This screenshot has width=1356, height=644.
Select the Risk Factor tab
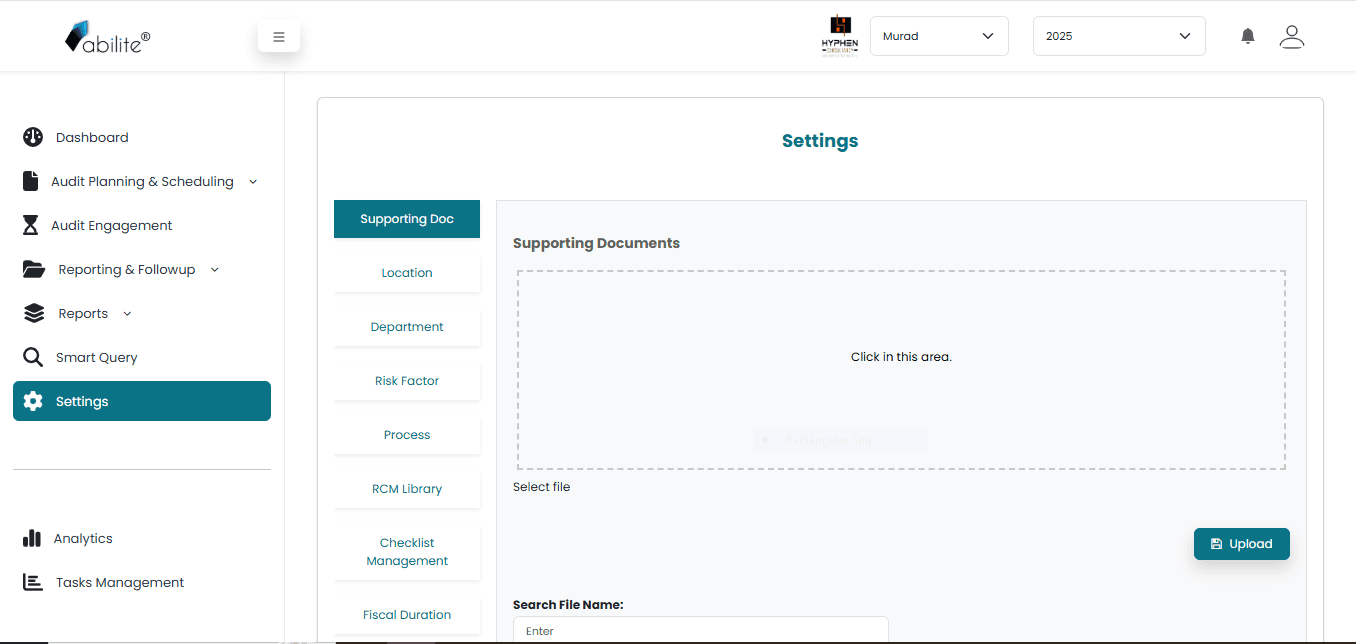click(x=407, y=381)
